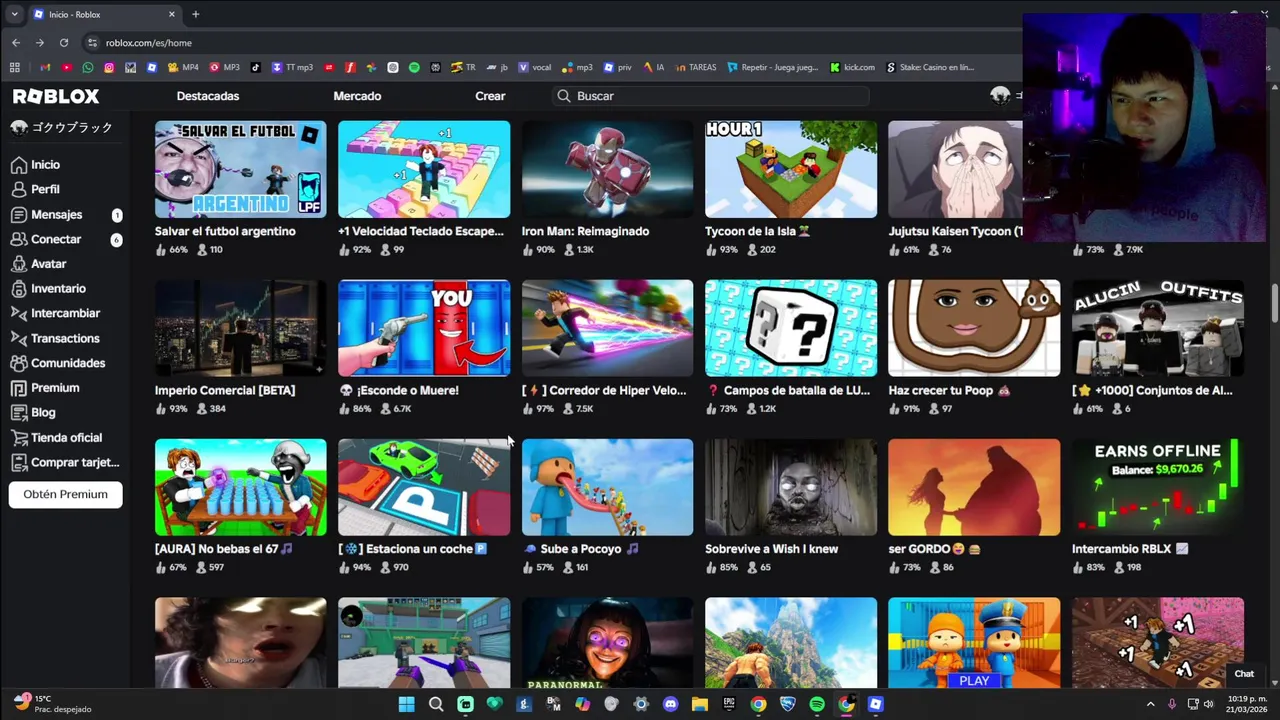Open the Windows Start menu
Viewport: 1280px width, 720px height.
click(x=406, y=704)
